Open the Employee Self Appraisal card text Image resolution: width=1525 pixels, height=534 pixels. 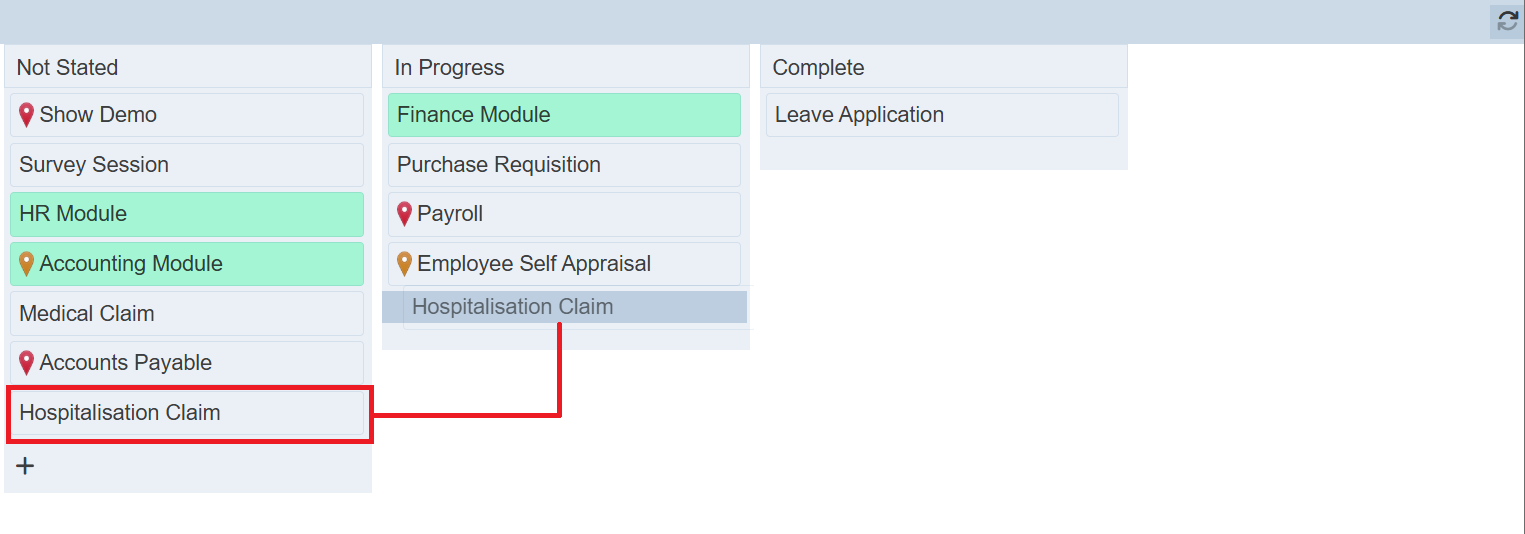pyautogui.click(x=534, y=264)
